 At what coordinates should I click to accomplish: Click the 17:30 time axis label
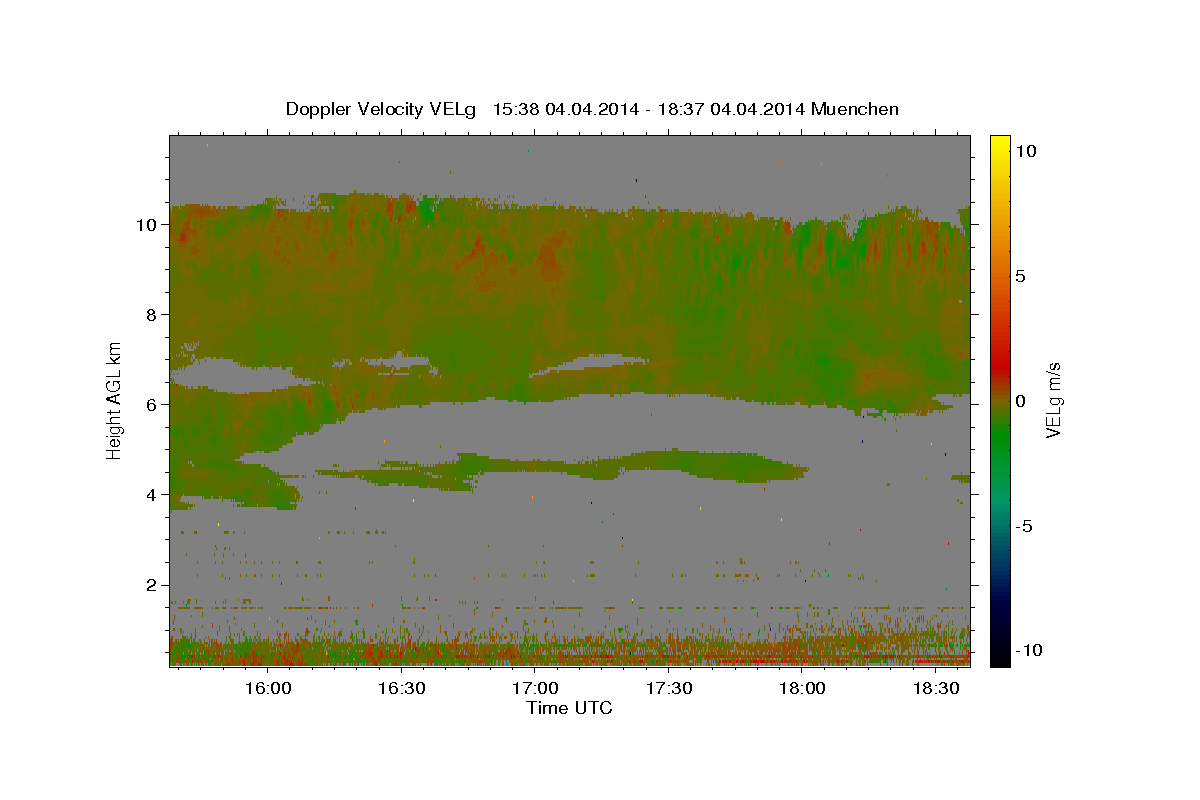[x=668, y=688]
